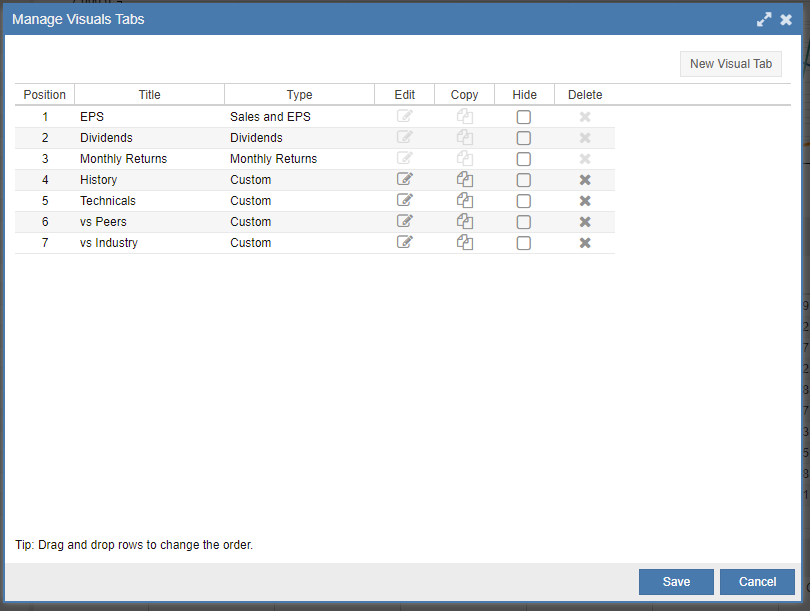Click the edit icon for EPS row

(x=404, y=116)
